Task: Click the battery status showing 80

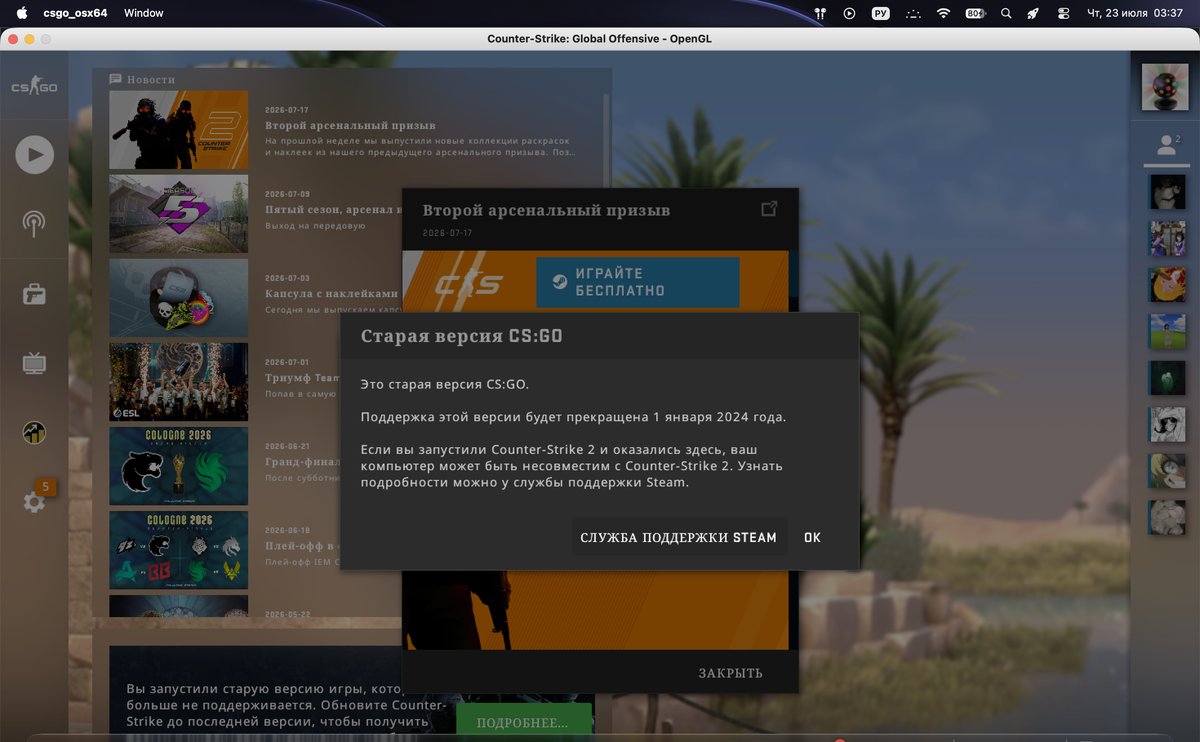Action: point(975,13)
